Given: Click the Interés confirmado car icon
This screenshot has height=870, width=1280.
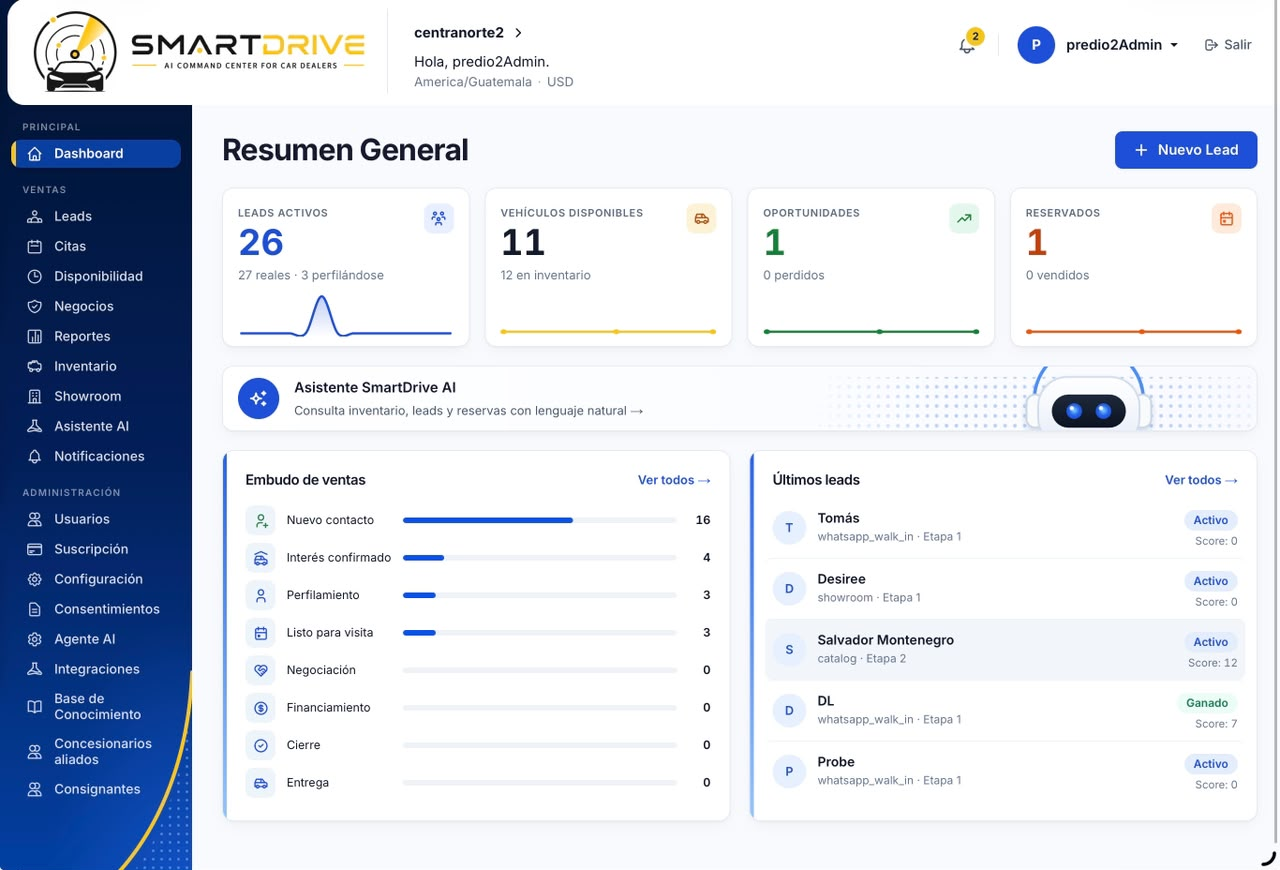Looking at the screenshot, I should coord(260,558).
